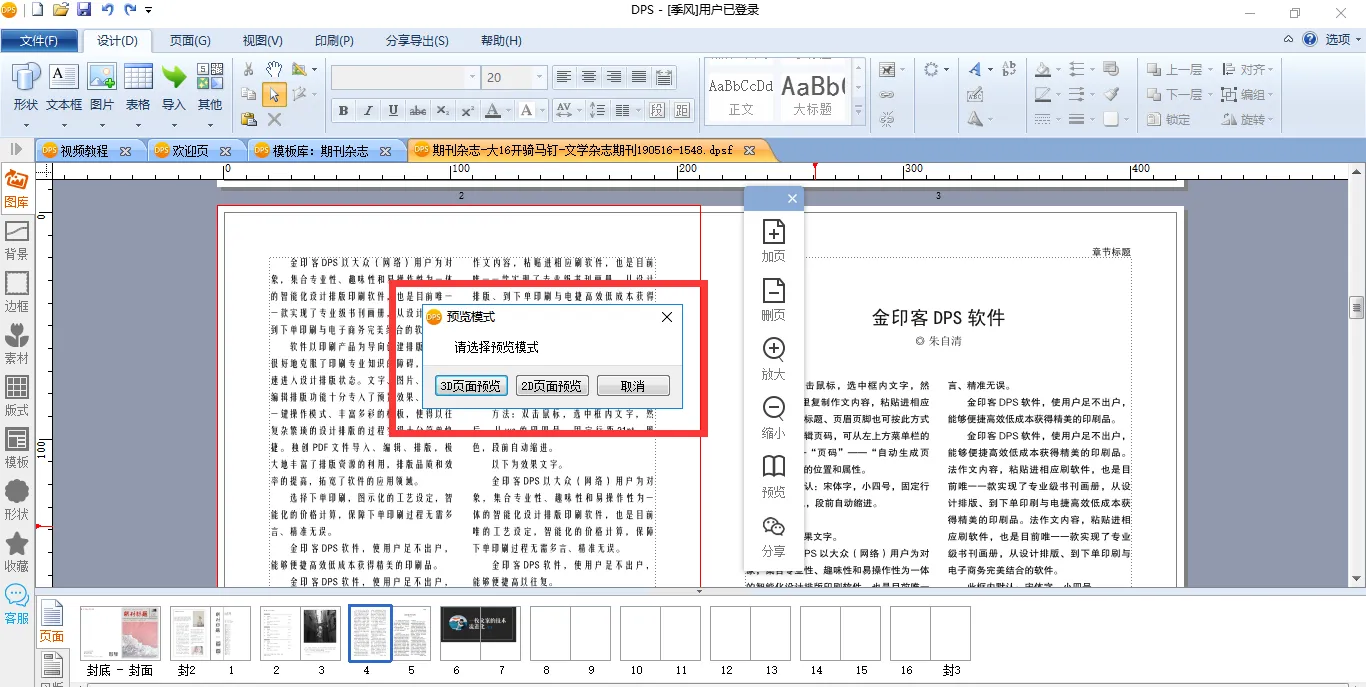Select the 素材 materials icon in sidebar
Viewport: 1366px width, 687px height.
[x=17, y=345]
